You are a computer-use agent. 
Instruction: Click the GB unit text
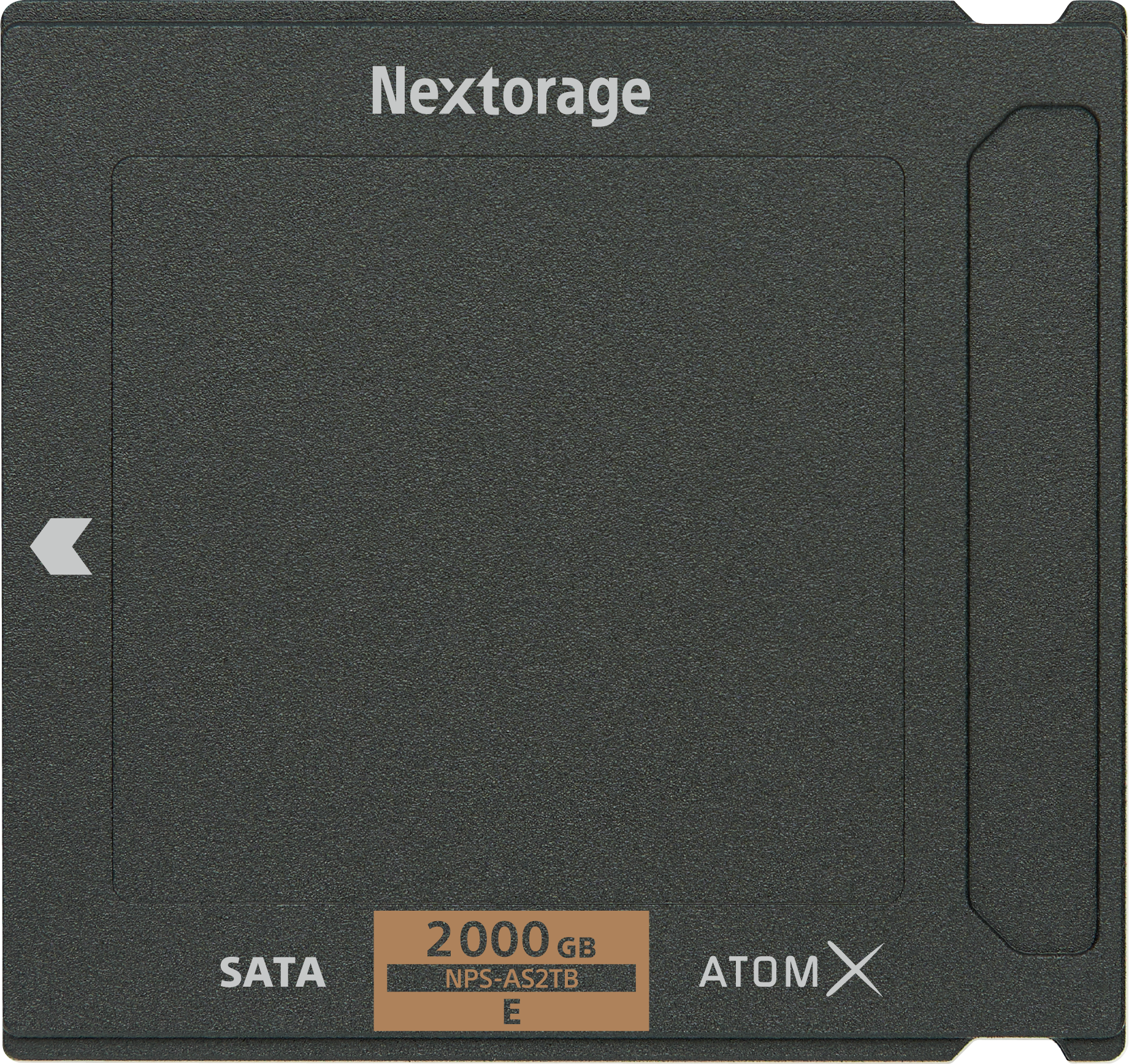click(x=576, y=949)
